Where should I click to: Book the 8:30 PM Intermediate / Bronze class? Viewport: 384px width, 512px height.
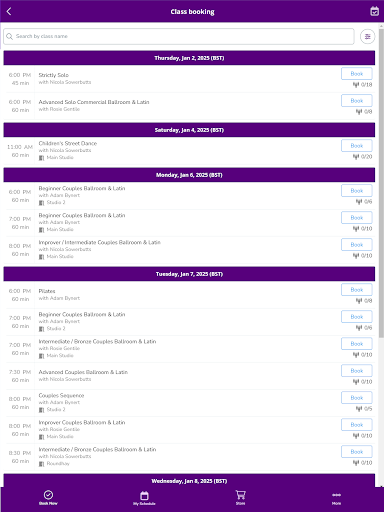click(357, 452)
